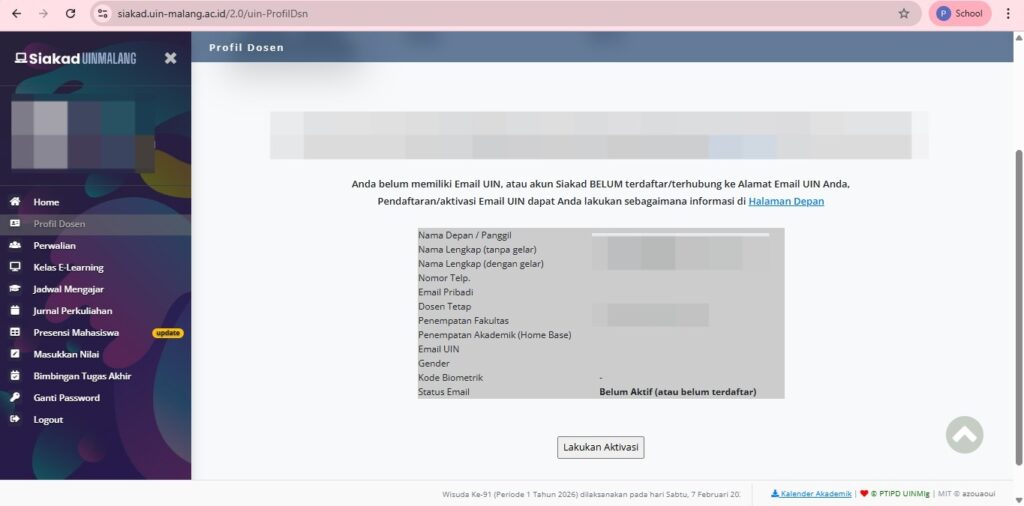The width and height of the screenshot is (1024, 506).
Task: Click the Kelas E-Learning monitor icon
Action: pyautogui.click(x=15, y=268)
